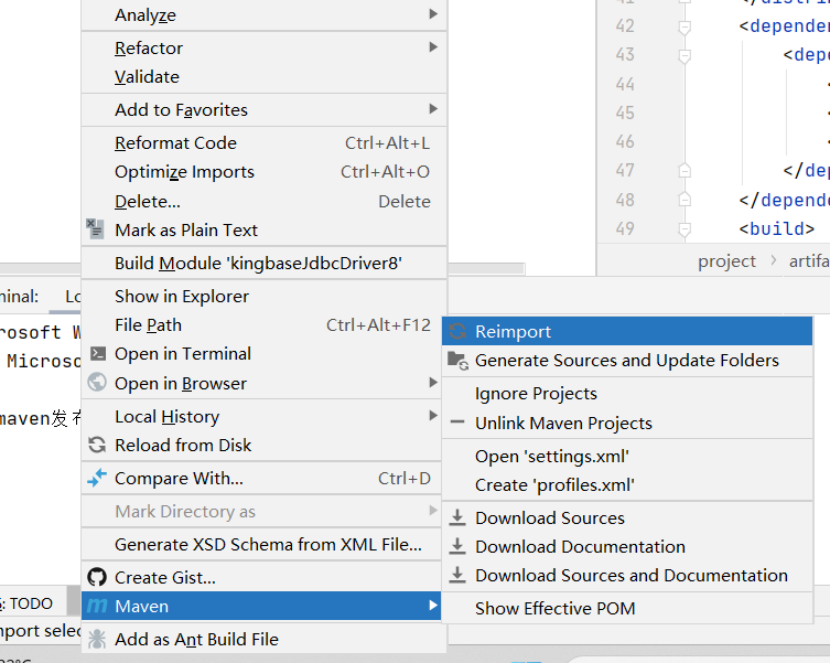The width and height of the screenshot is (831, 663).
Task: Click the Compare With arrows icon
Action: 97,478
